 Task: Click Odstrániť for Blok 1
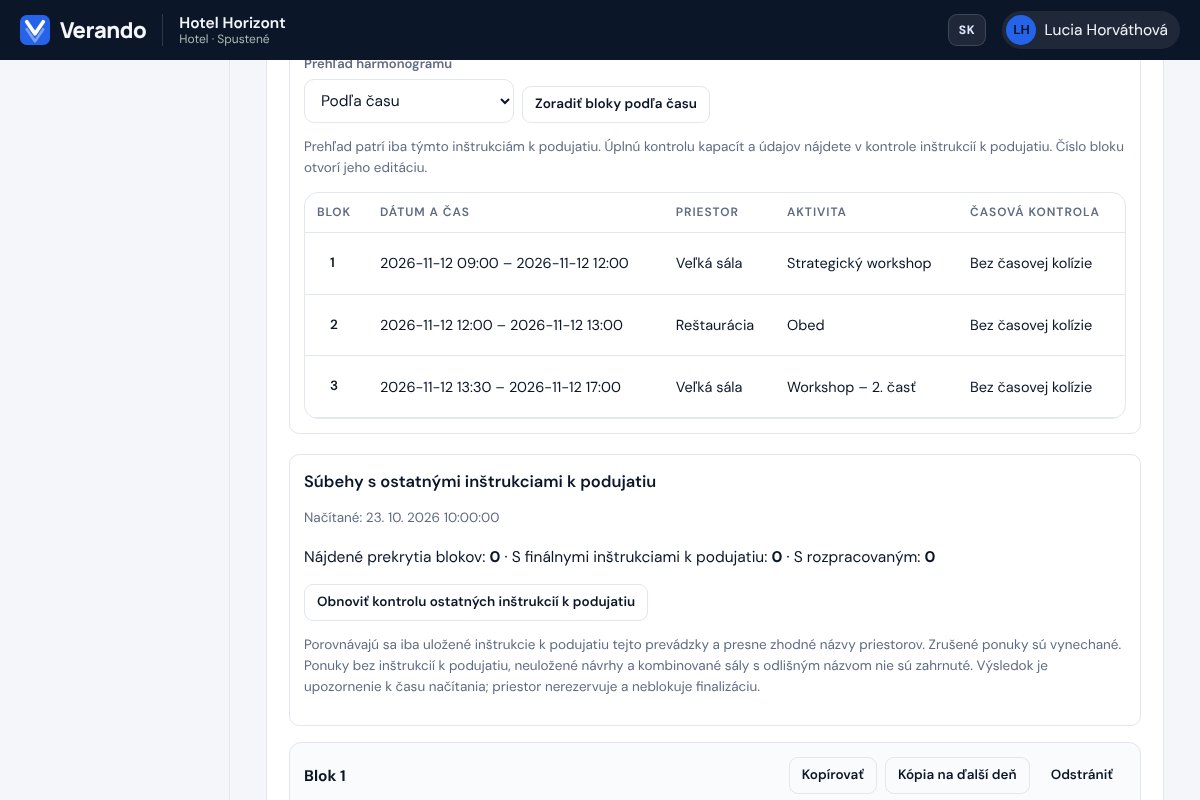point(1082,775)
